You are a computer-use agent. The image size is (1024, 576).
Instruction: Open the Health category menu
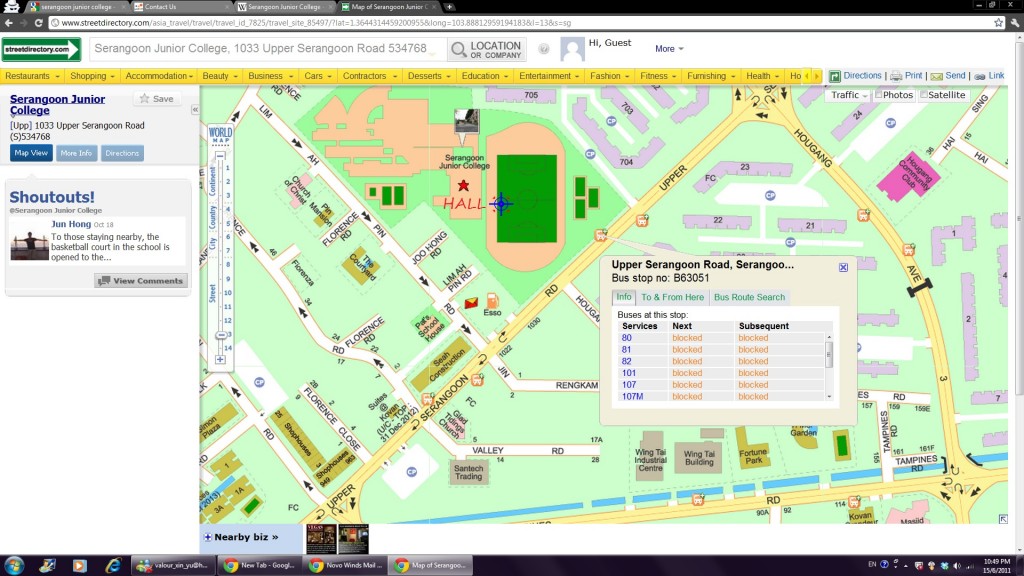(762, 76)
